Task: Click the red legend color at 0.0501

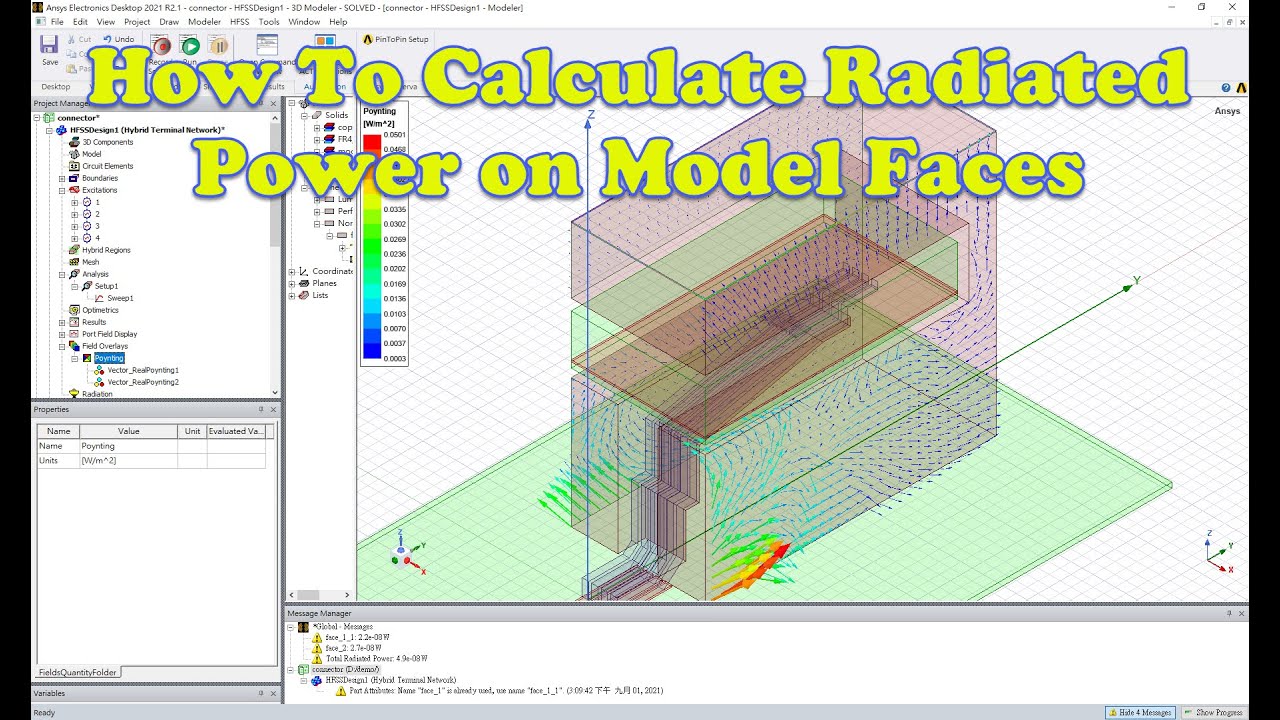Action: (372, 142)
